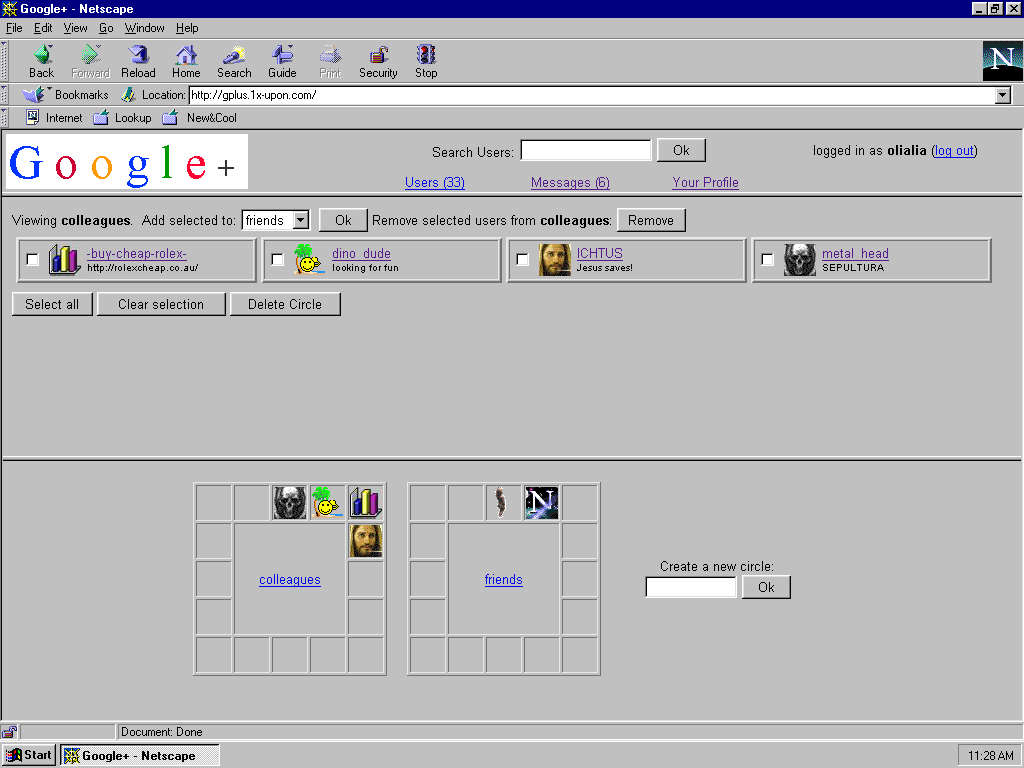The height and width of the screenshot is (768, 1024).
Task: Select the metal_head user checkbox
Action: [767, 260]
